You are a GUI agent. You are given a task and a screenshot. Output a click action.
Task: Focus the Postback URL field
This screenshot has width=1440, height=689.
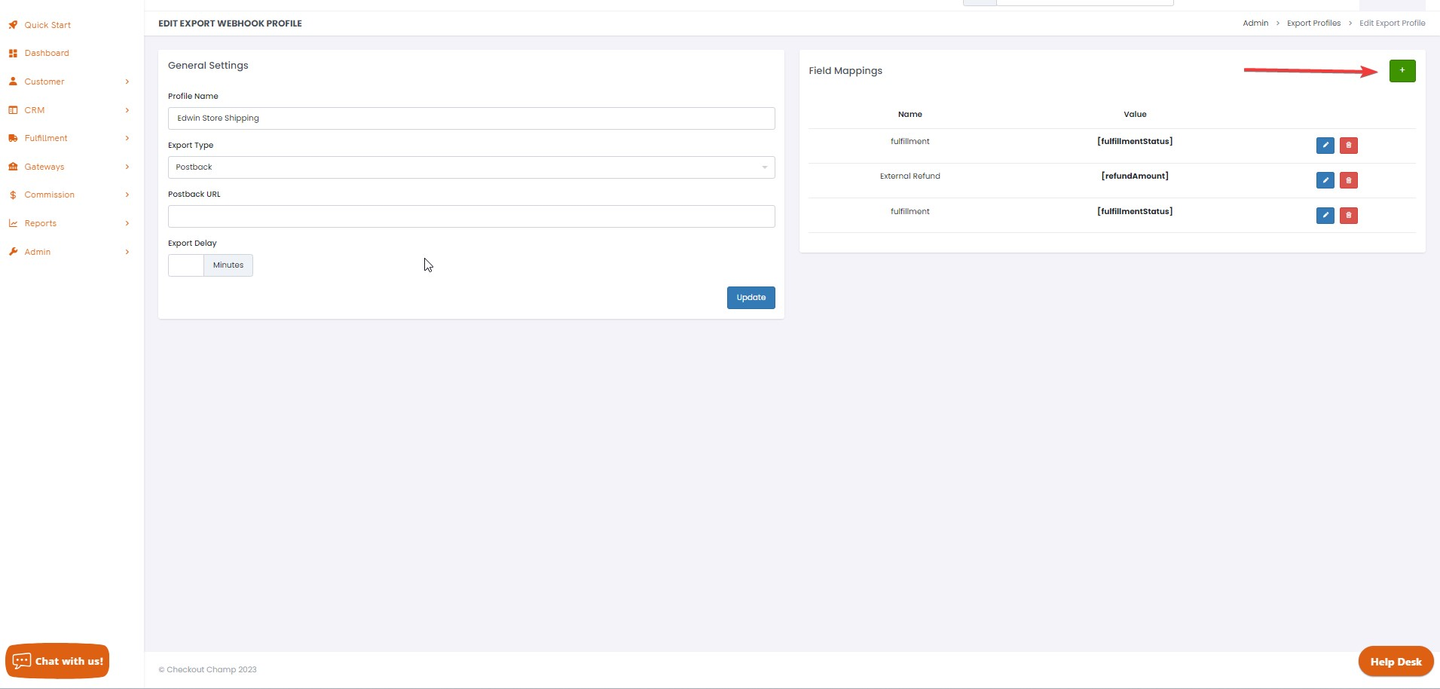[471, 216]
